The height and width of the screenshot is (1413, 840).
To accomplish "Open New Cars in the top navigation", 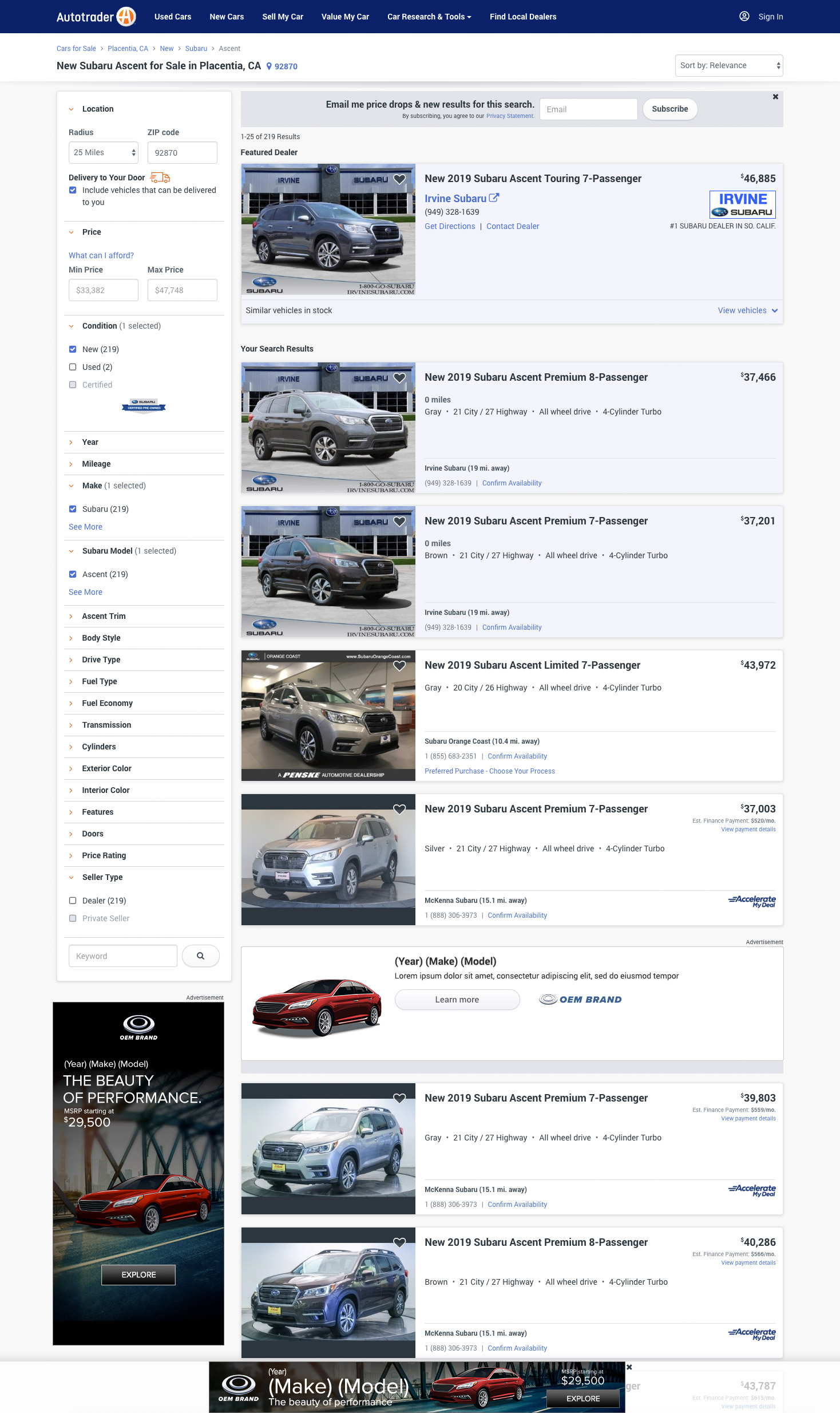I will pos(227,17).
